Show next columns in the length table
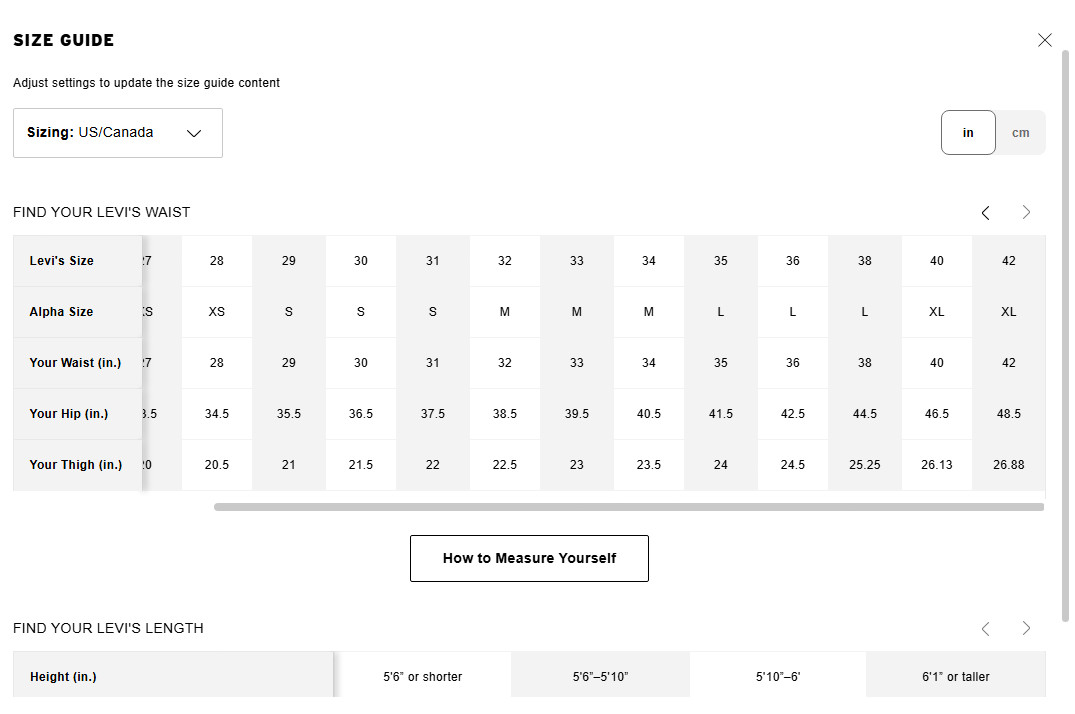Image resolution: width=1075 pixels, height=714 pixels. (1026, 628)
